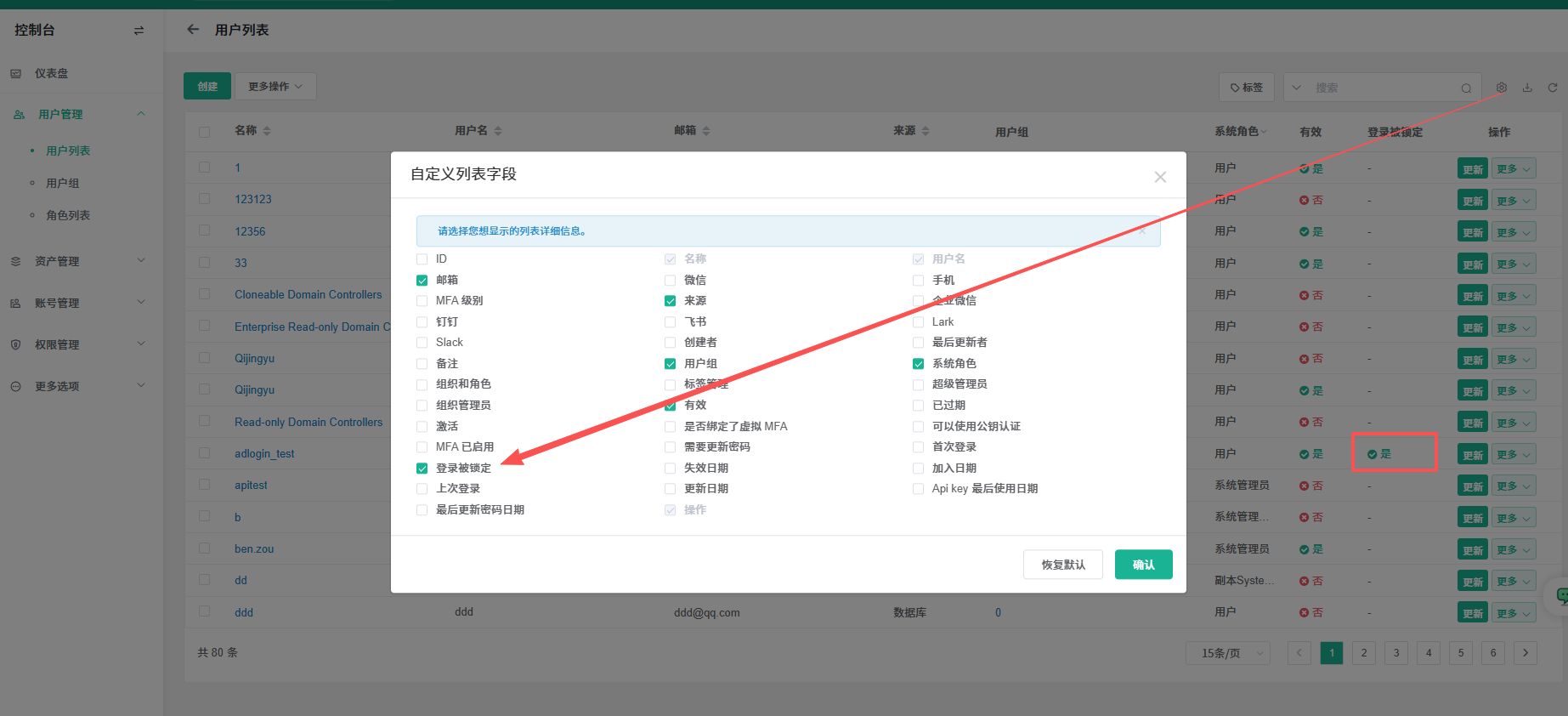
Task: Check the 手机 field checkbox
Action: (918, 281)
